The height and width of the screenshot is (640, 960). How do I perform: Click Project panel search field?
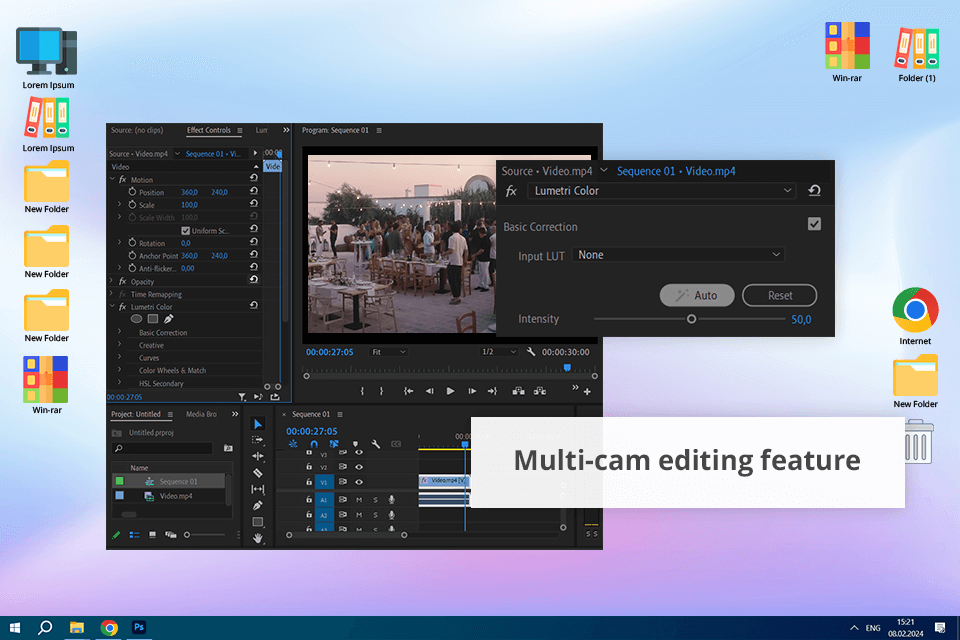click(162, 448)
